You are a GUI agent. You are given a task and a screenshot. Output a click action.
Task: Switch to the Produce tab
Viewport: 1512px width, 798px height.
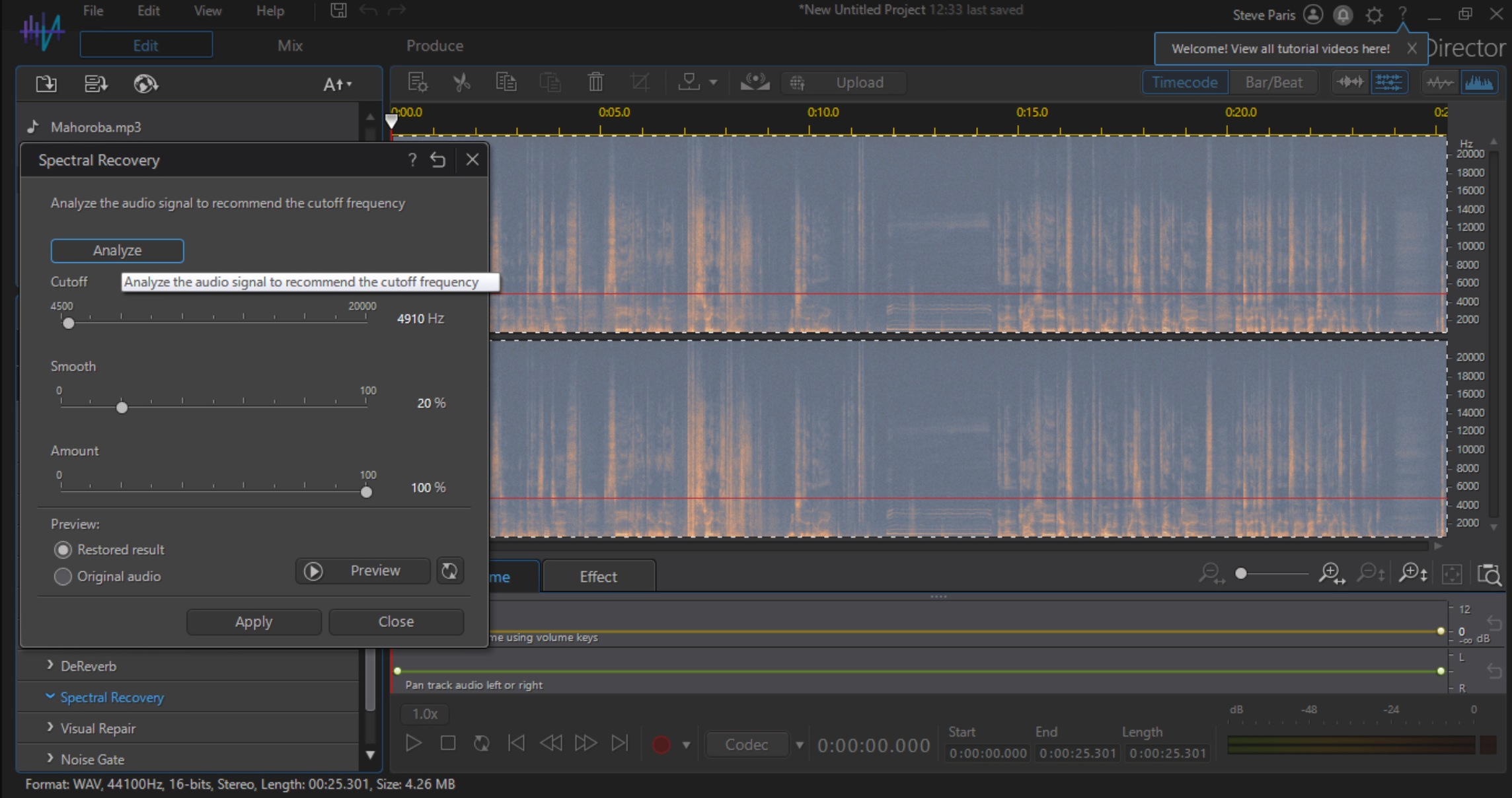pyautogui.click(x=434, y=46)
